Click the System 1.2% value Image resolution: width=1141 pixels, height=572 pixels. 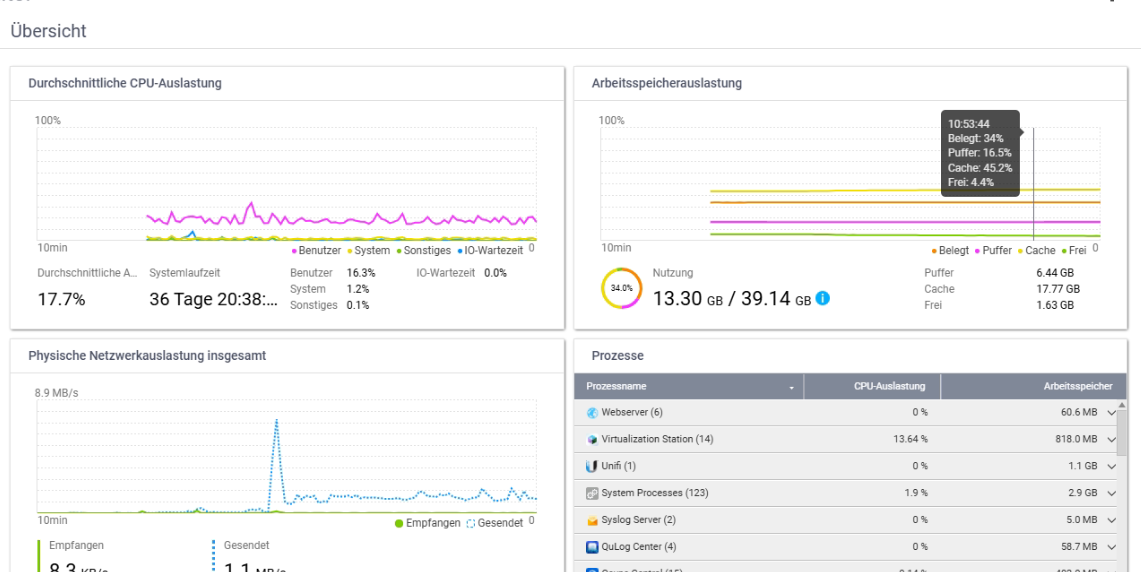358,289
